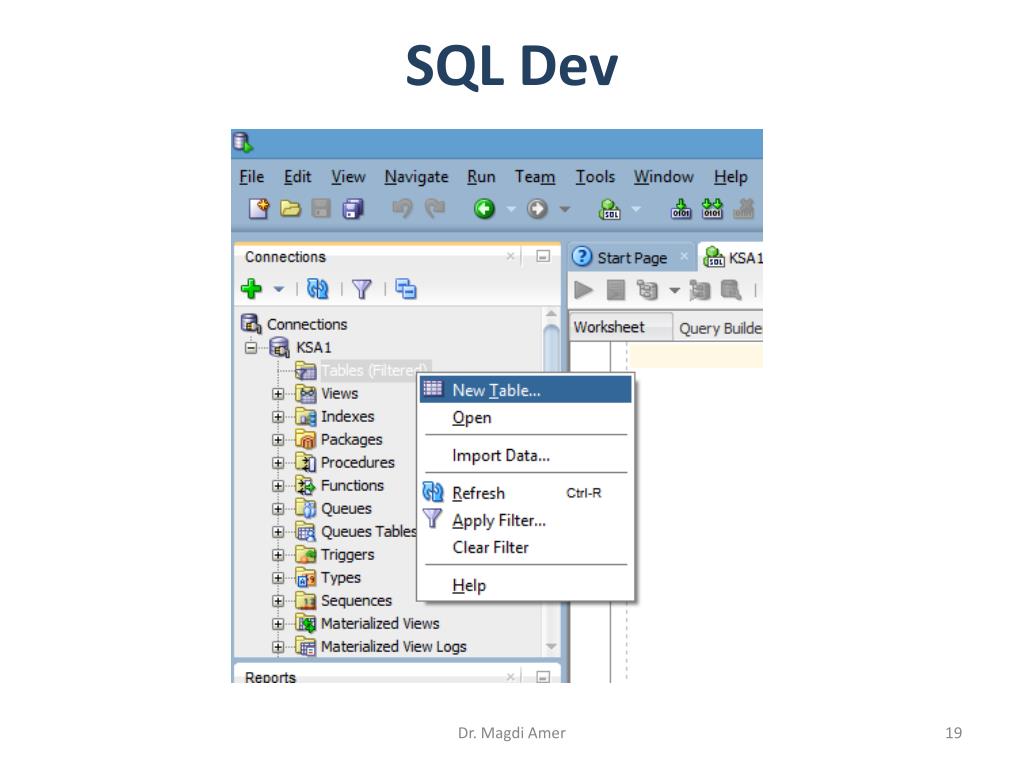Click Connections tree scrollbar up arrow
Viewport: 1024px width, 768px height.
click(551, 314)
